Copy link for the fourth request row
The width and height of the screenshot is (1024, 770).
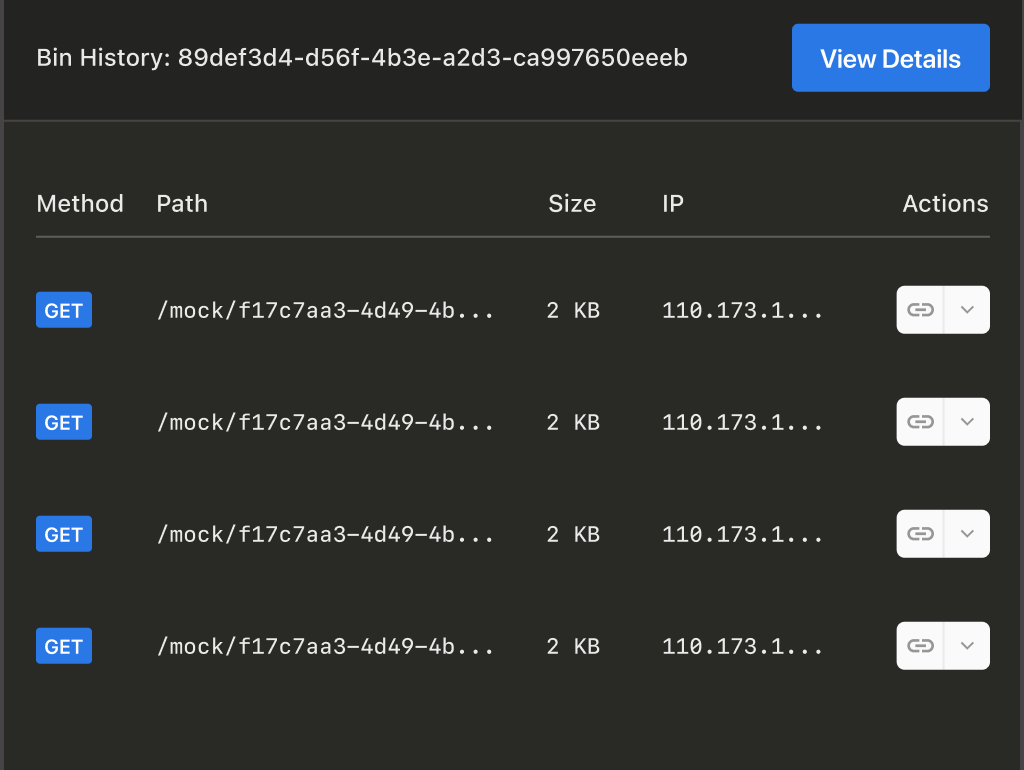tap(920, 646)
